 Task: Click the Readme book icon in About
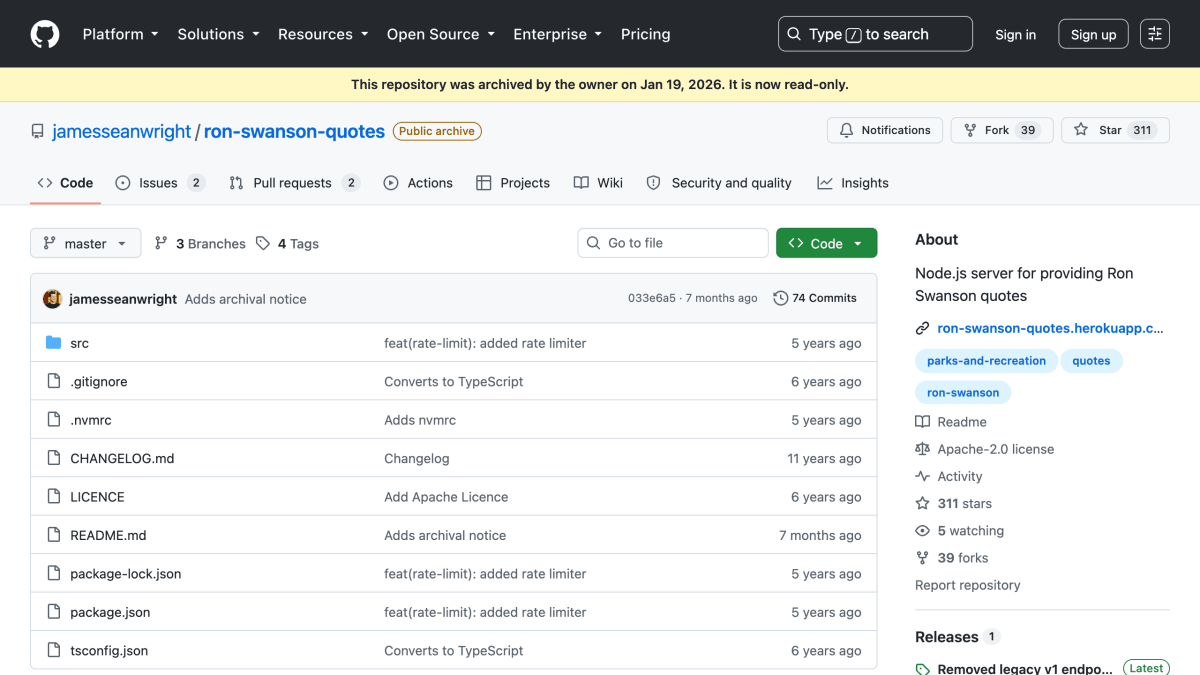click(922, 422)
